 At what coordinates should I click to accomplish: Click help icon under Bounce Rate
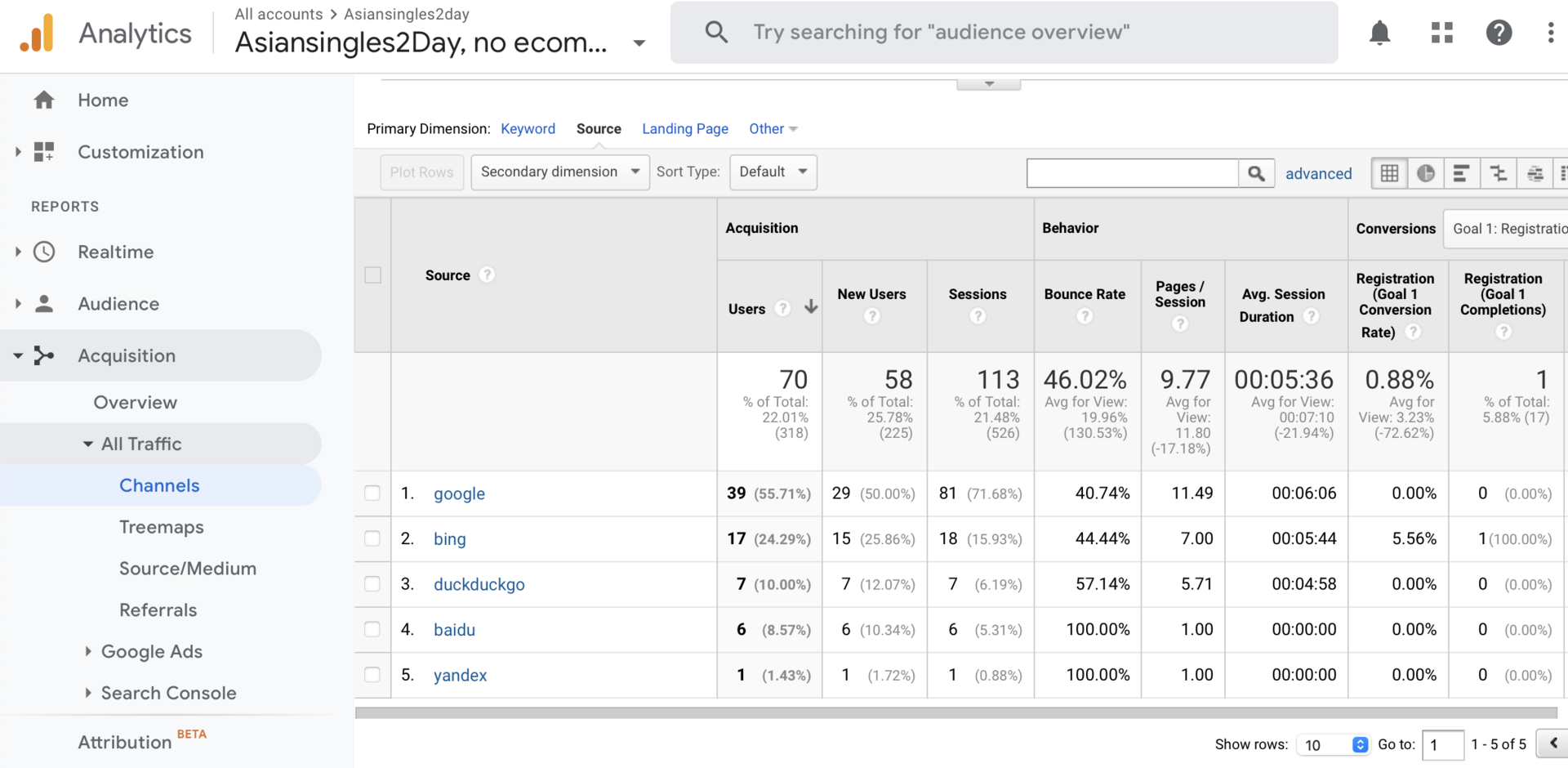tap(1085, 316)
